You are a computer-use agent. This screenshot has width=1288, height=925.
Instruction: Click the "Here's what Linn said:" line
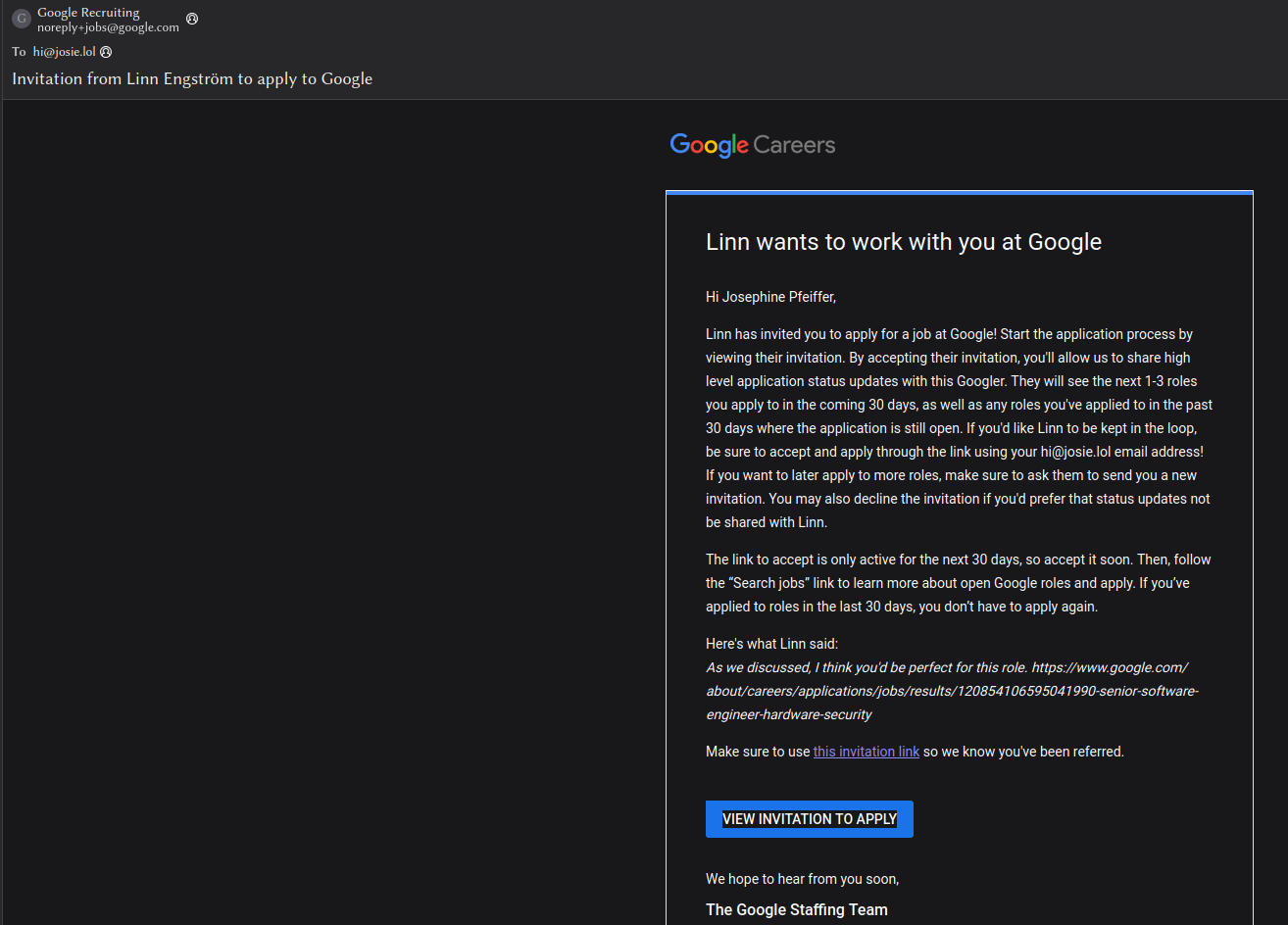click(771, 644)
